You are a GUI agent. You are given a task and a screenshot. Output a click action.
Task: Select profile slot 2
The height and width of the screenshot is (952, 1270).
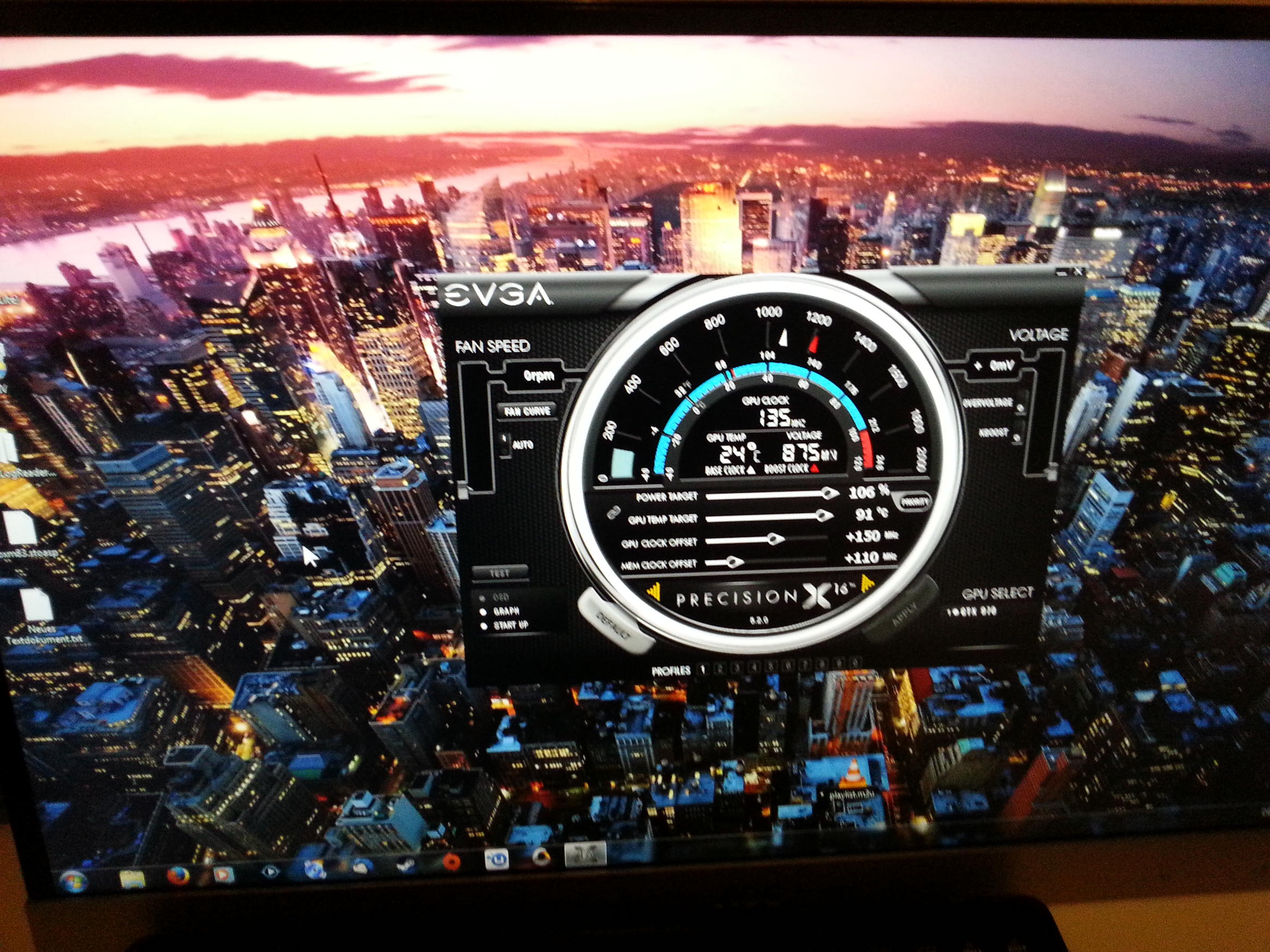tap(720, 668)
